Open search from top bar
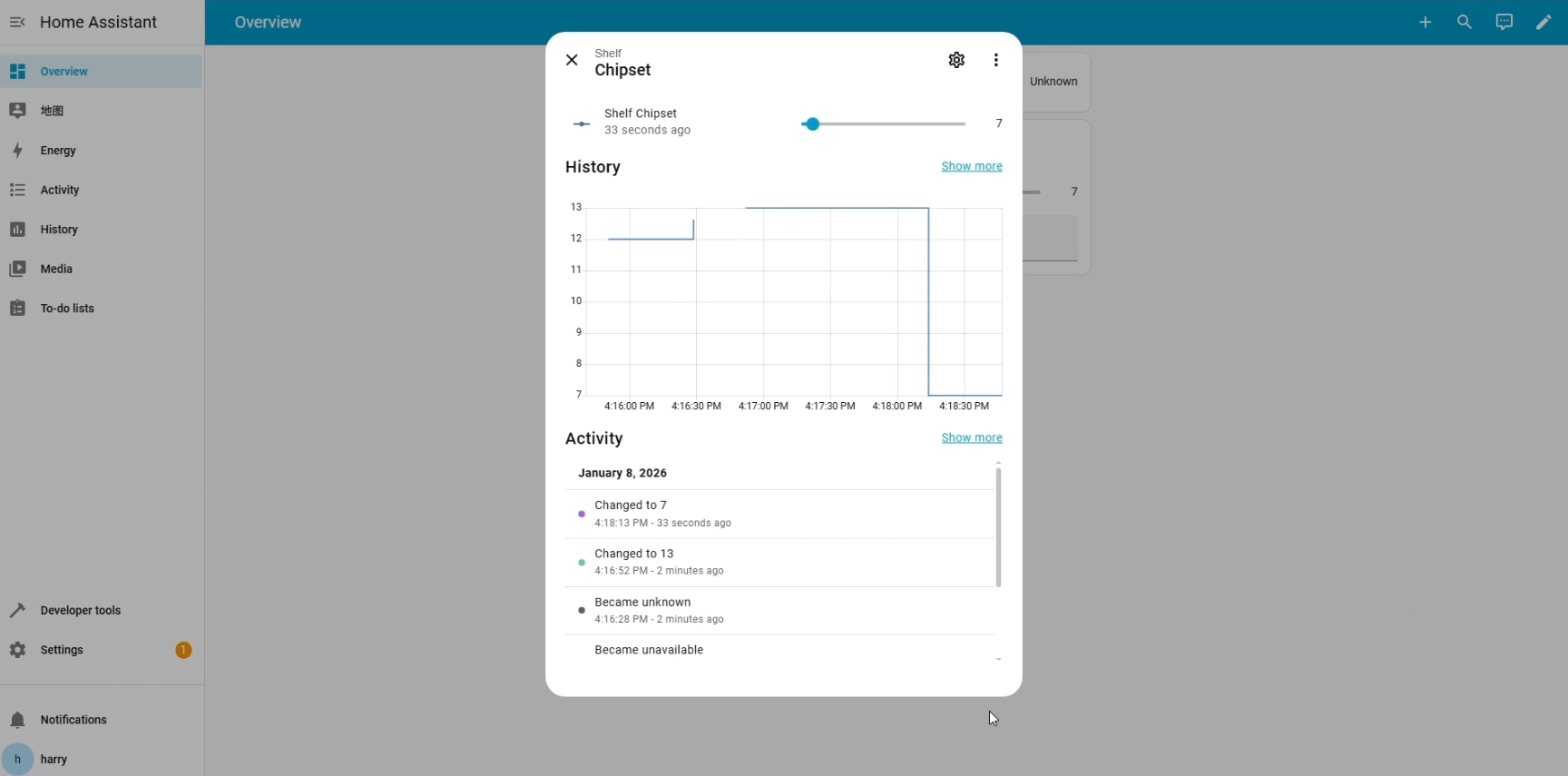The height and width of the screenshot is (776, 1568). click(x=1465, y=22)
